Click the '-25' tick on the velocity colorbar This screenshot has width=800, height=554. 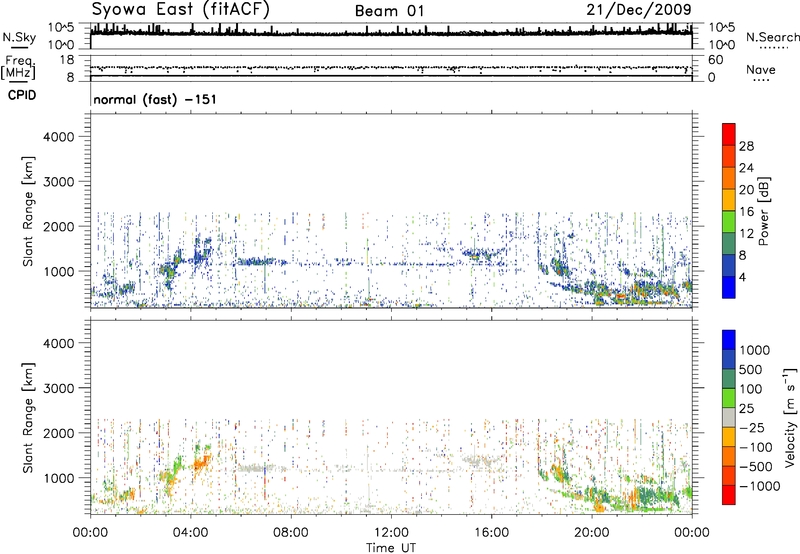click(x=753, y=427)
